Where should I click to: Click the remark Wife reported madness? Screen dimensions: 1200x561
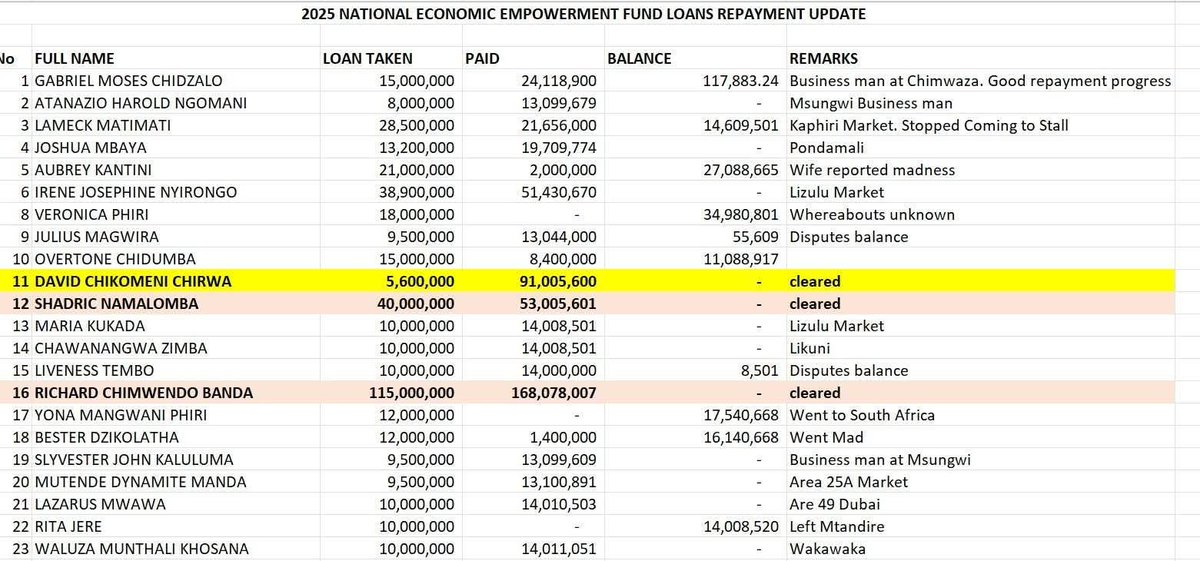(872, 170)
